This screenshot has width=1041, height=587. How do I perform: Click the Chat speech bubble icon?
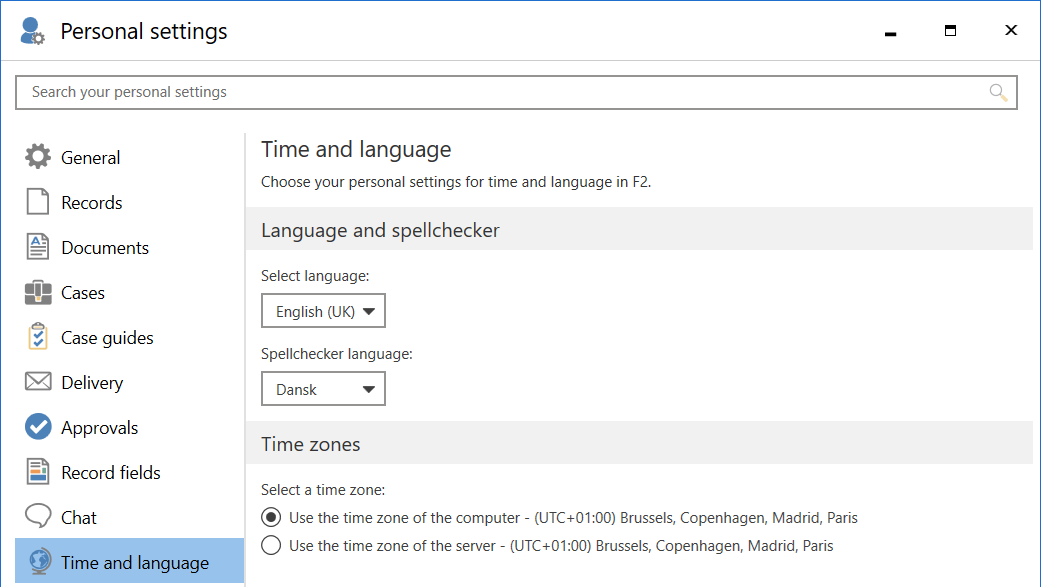[38, 516]
